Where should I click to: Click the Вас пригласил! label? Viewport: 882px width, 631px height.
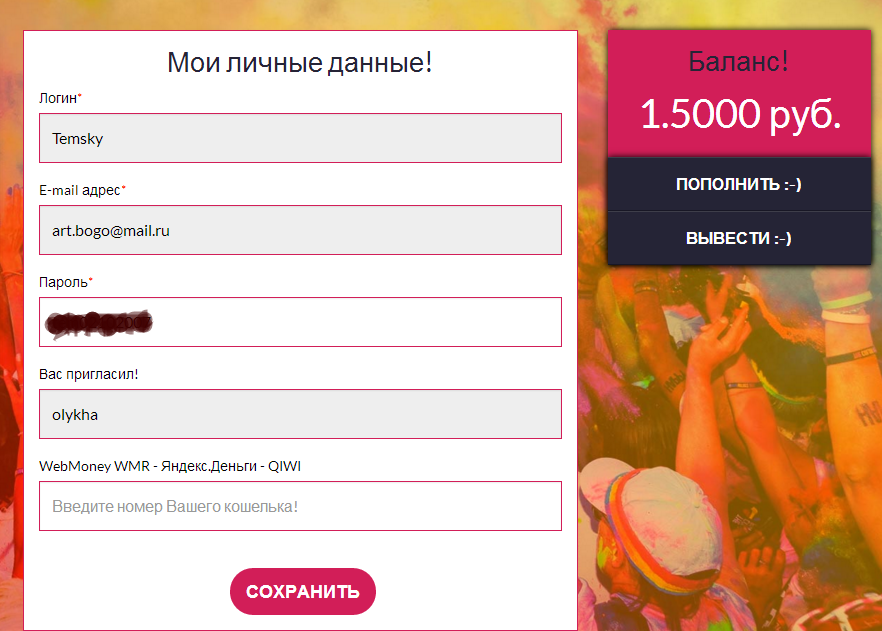89,374
